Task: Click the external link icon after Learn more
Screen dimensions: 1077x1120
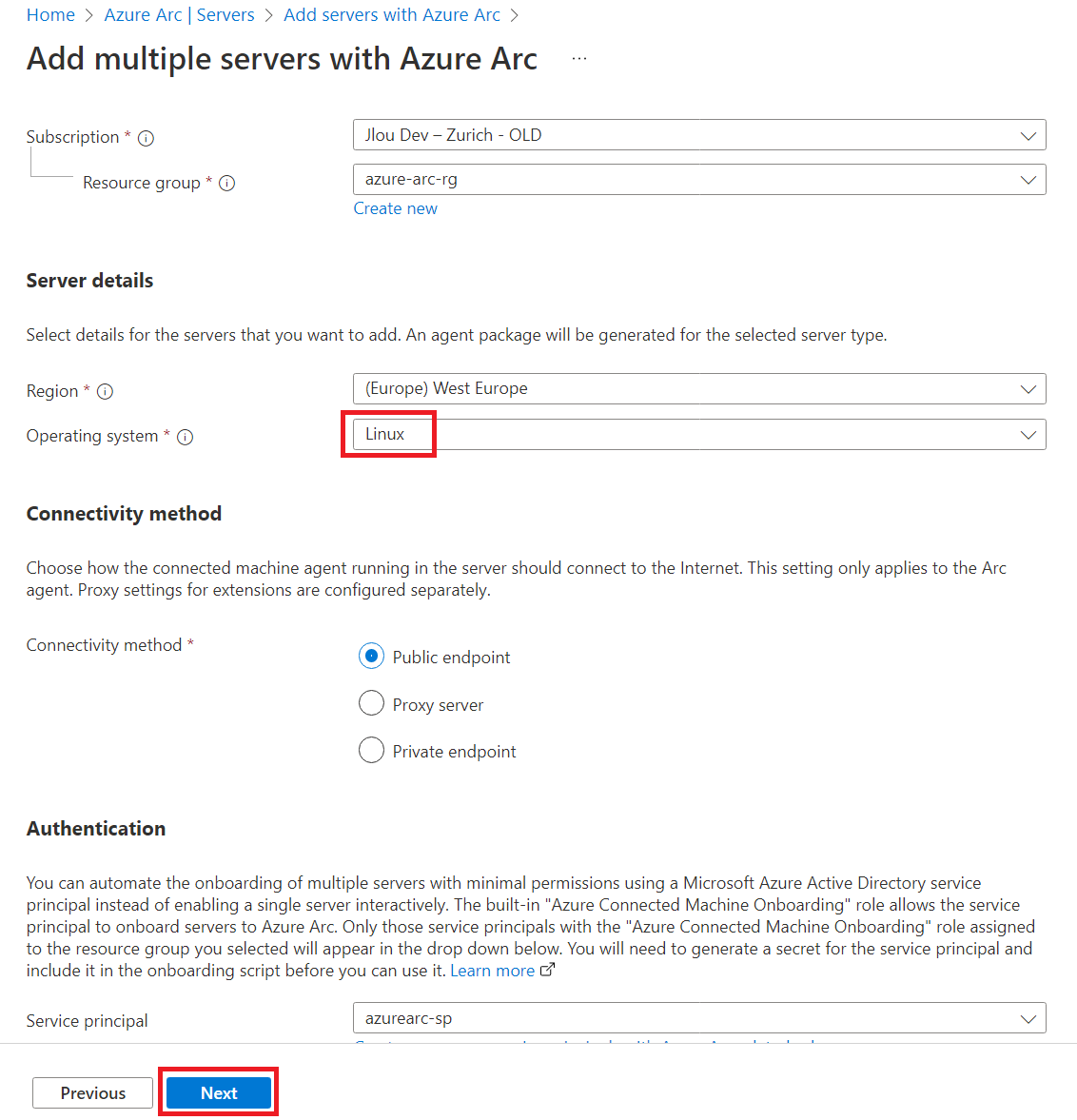Action: 547,970
